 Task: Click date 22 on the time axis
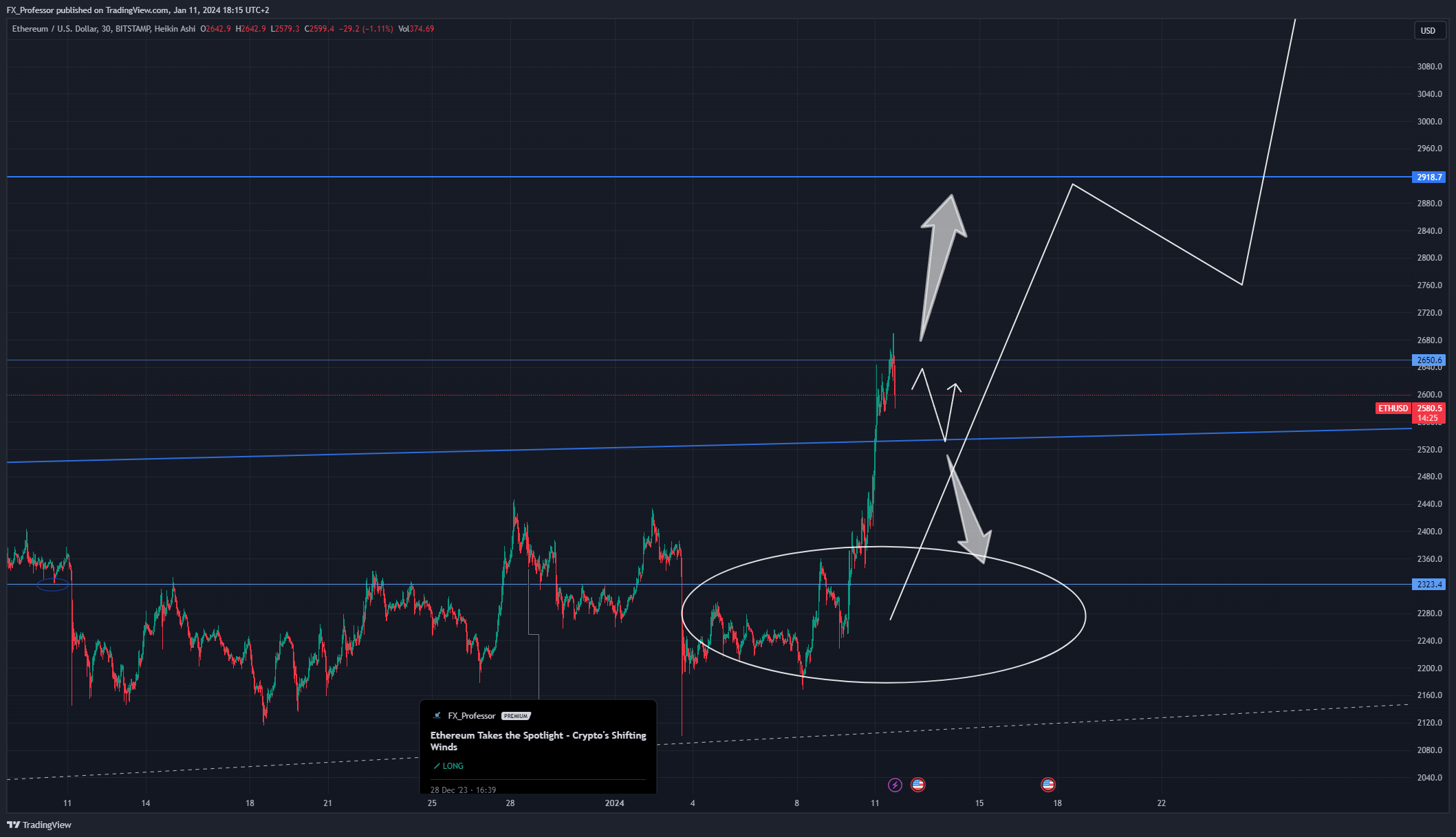click(1162, 803)
